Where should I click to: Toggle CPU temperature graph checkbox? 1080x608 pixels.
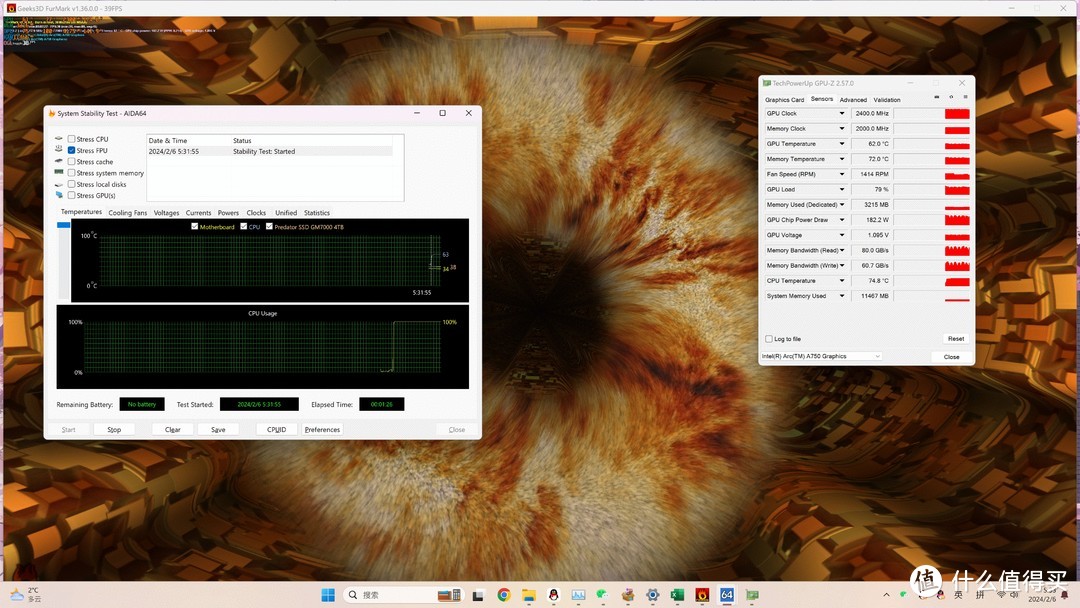coord(244,227)
